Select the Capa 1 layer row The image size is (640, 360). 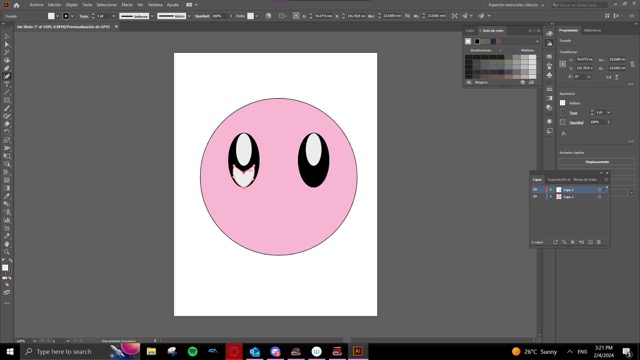click(570, 197)
